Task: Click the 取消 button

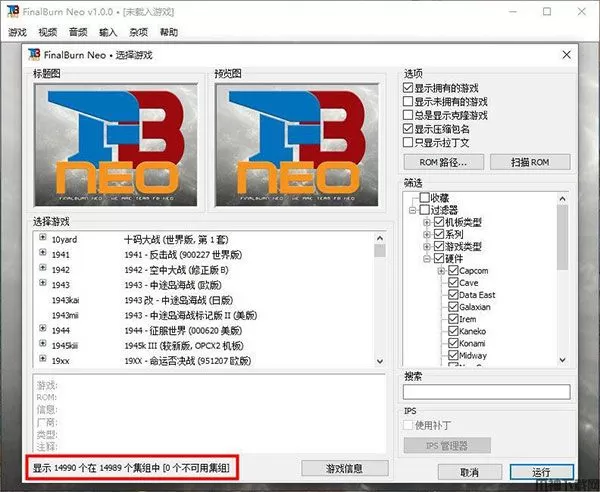Action: (470, 472)
